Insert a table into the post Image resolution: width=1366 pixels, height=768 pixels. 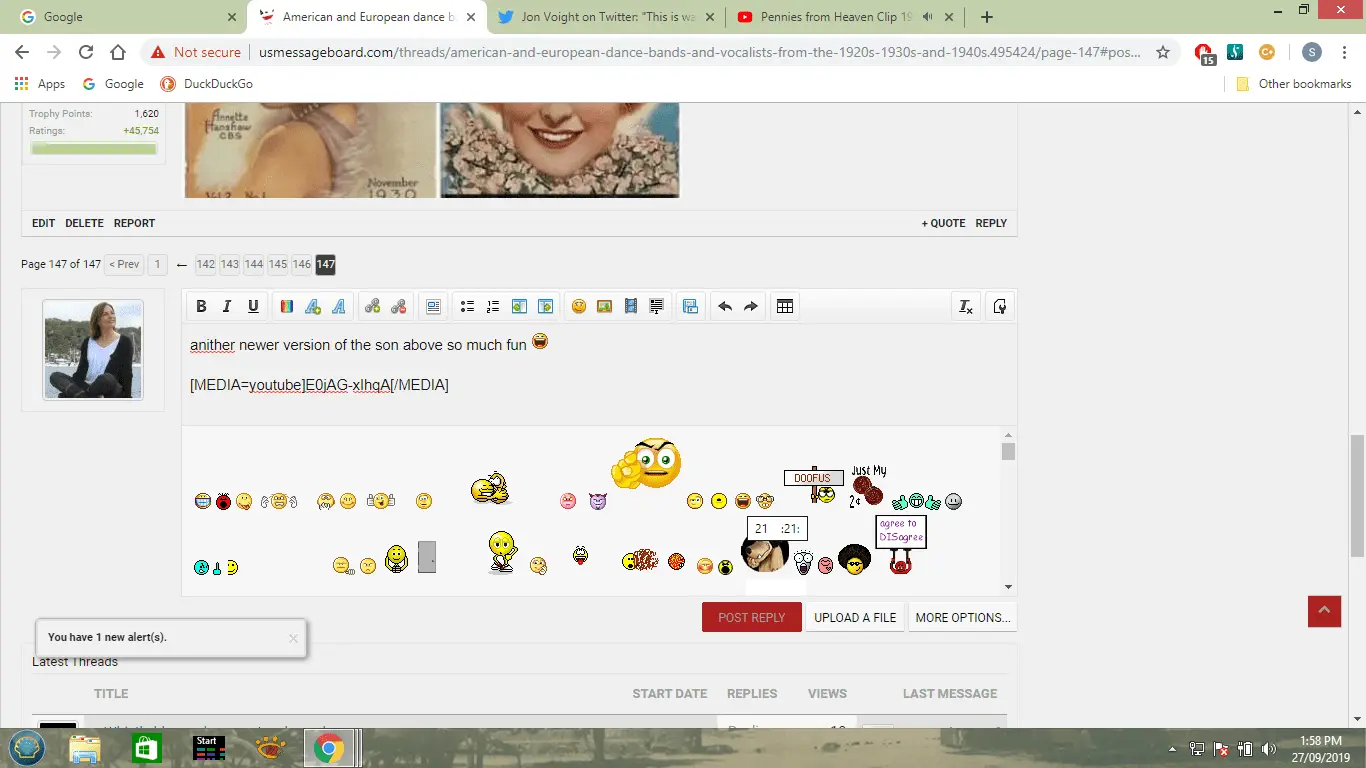pos(785,307)
